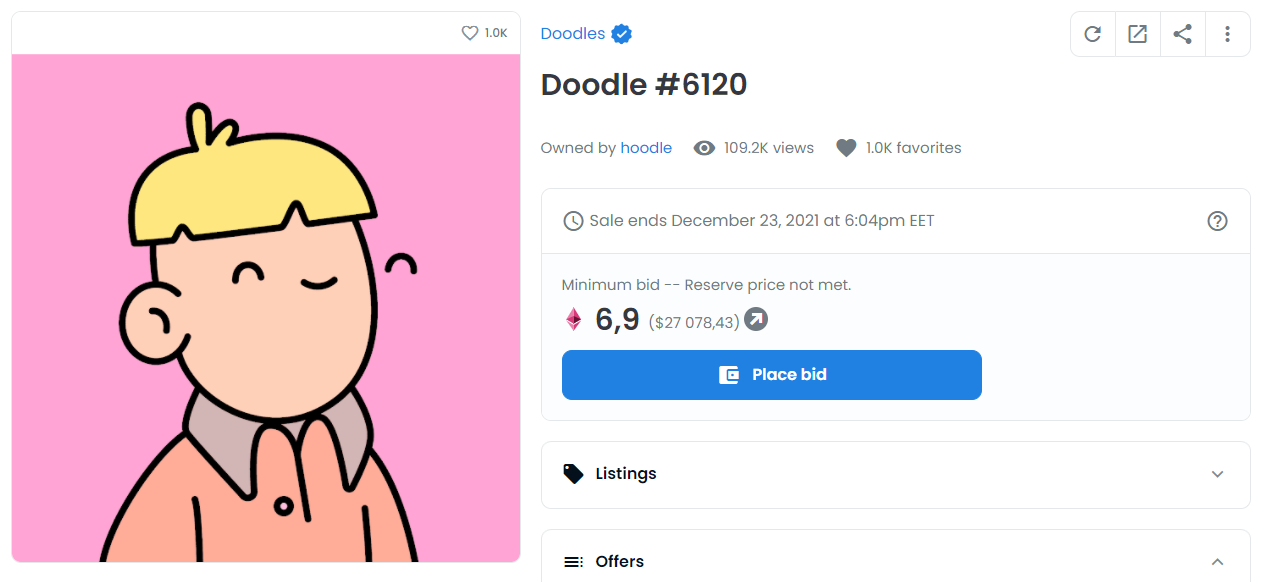Expand the Listings section chevron
The height and width of the screenshot is (582, 1288).
coord(1217,474)
